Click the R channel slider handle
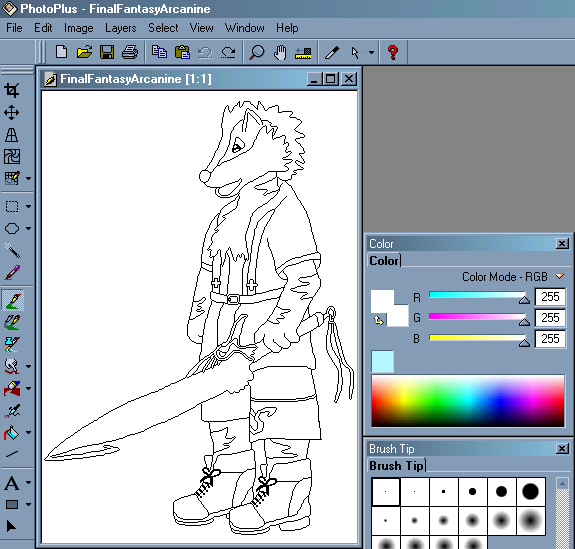 524,300
